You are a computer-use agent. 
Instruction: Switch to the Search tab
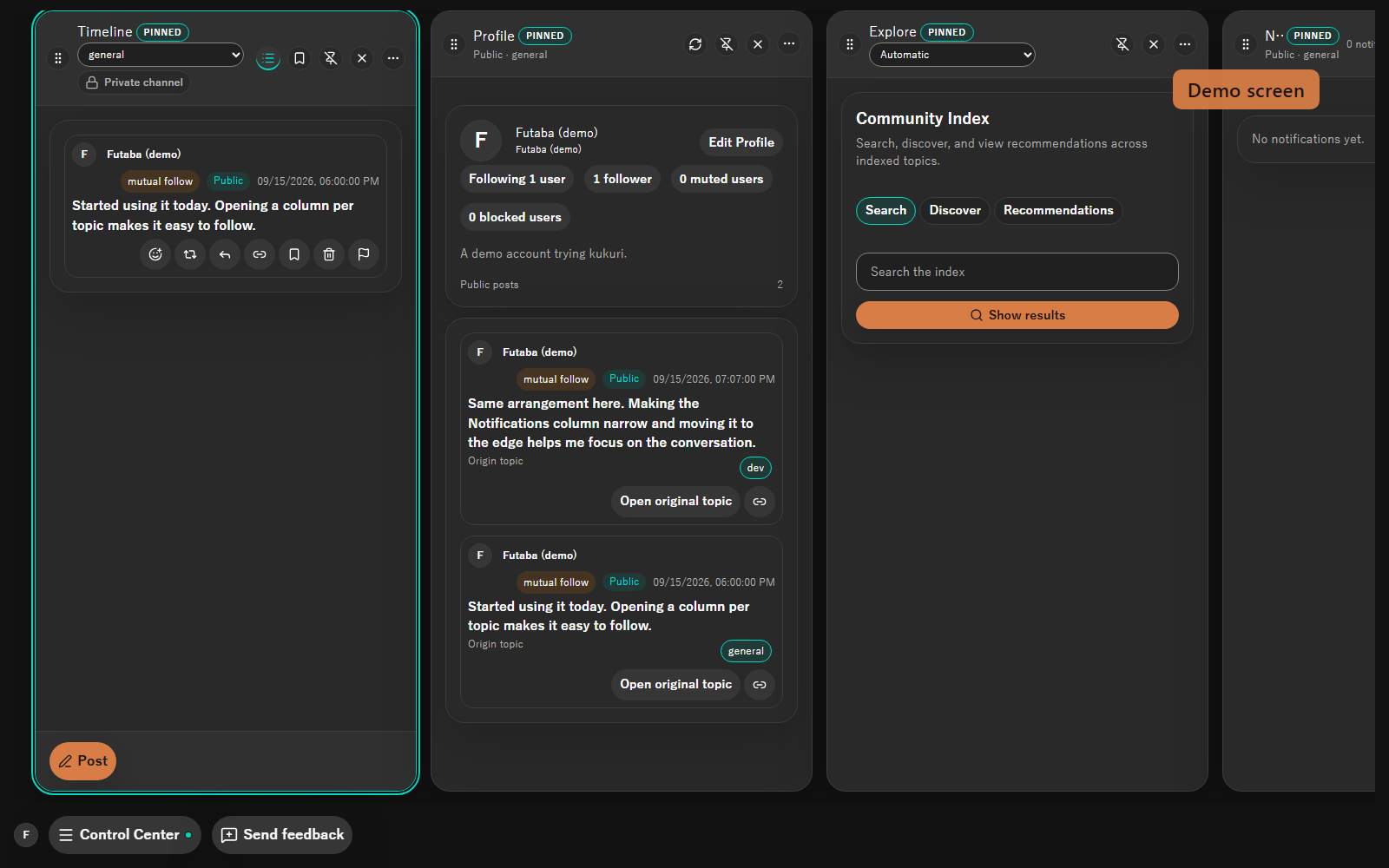click(x=885, y=211)
